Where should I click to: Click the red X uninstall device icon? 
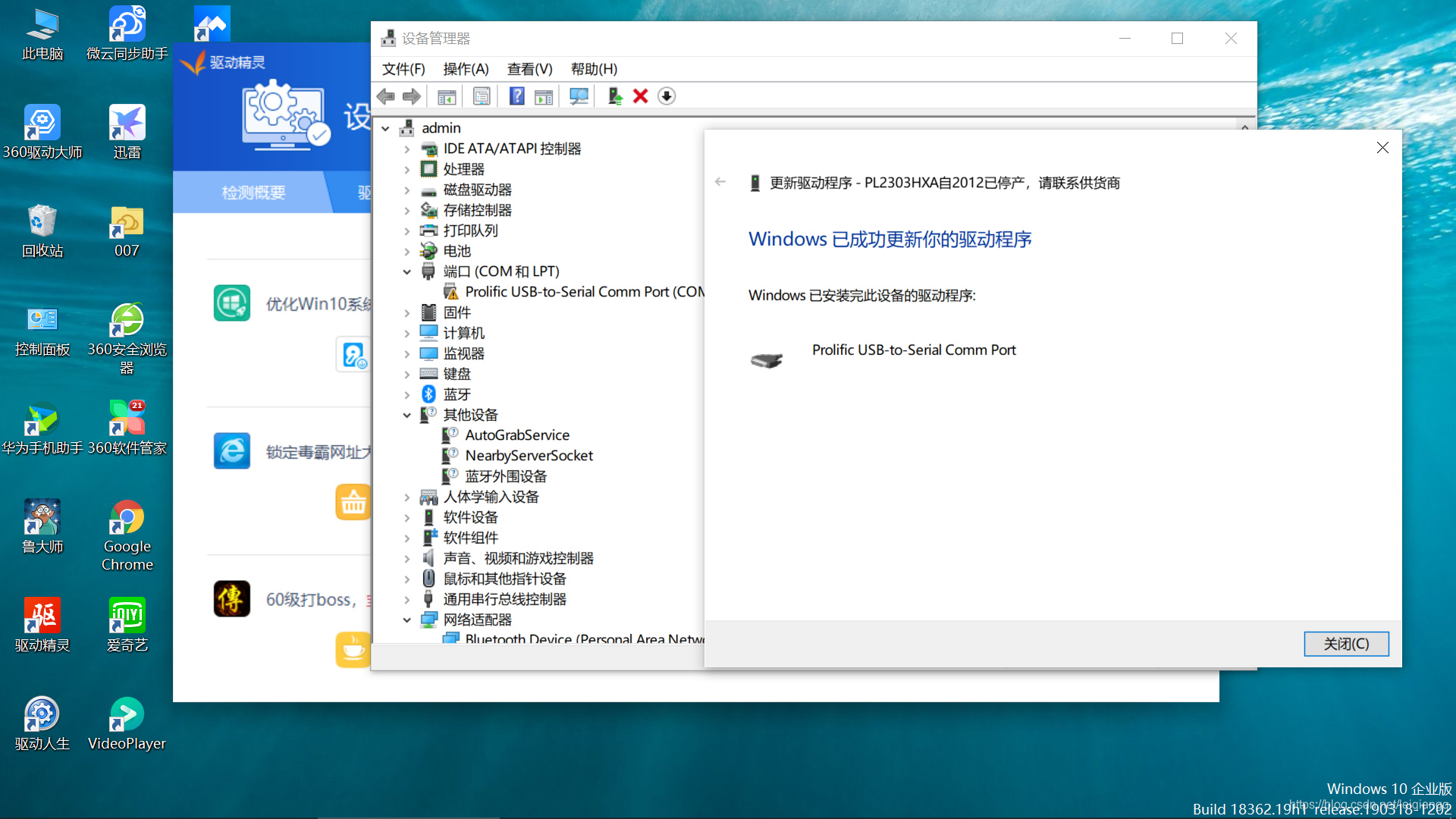click(x=640, y=96)
